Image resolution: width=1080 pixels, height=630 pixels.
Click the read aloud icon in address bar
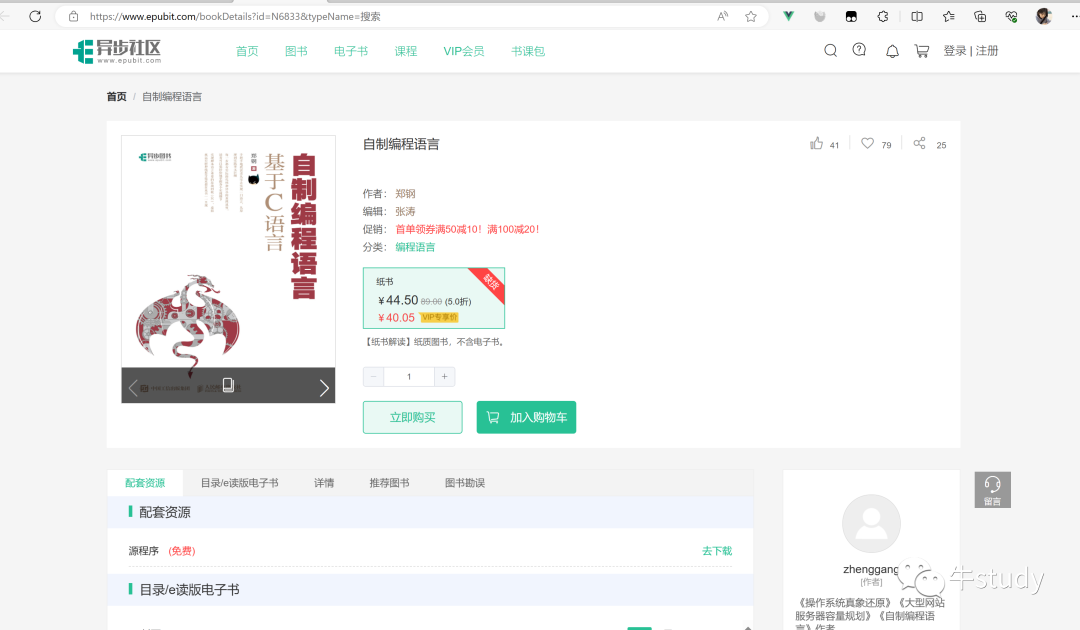(x=723, y=17)
